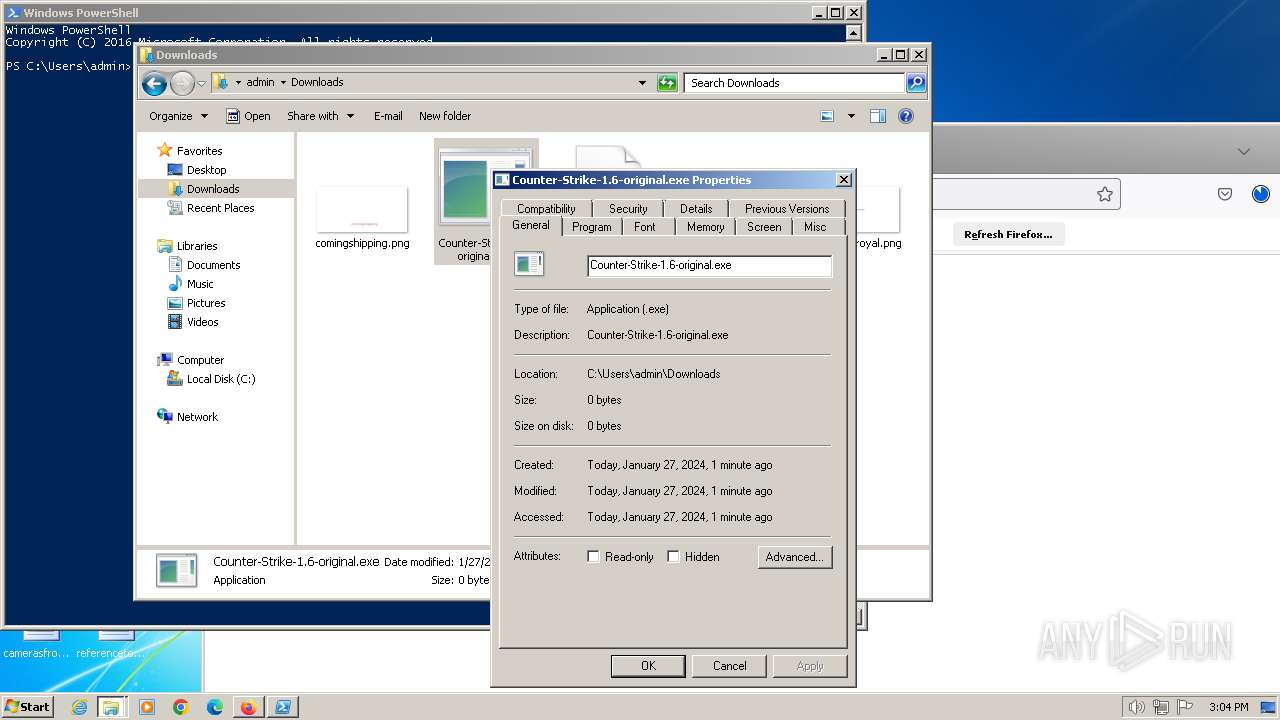Switch to the Misc tab
The width and height of the screenshot is (1280, 720).
click(815, 227)
